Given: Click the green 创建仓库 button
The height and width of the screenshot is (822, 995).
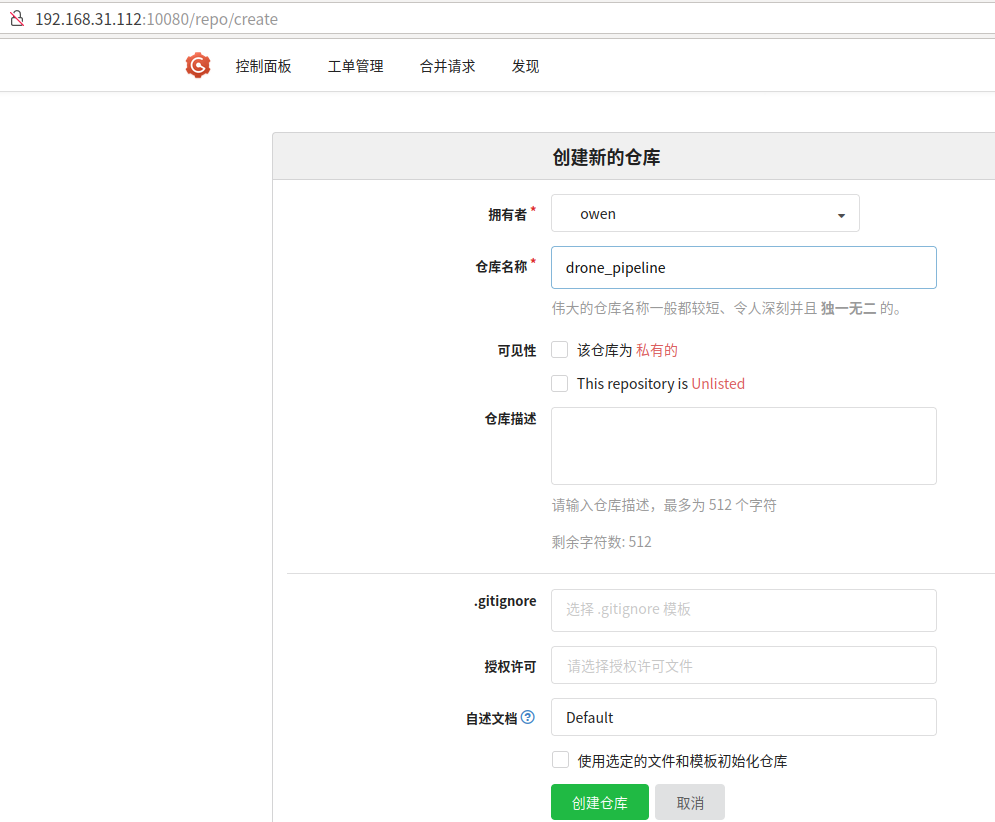Looking at the screenshot, I should [x=600, y=802].
